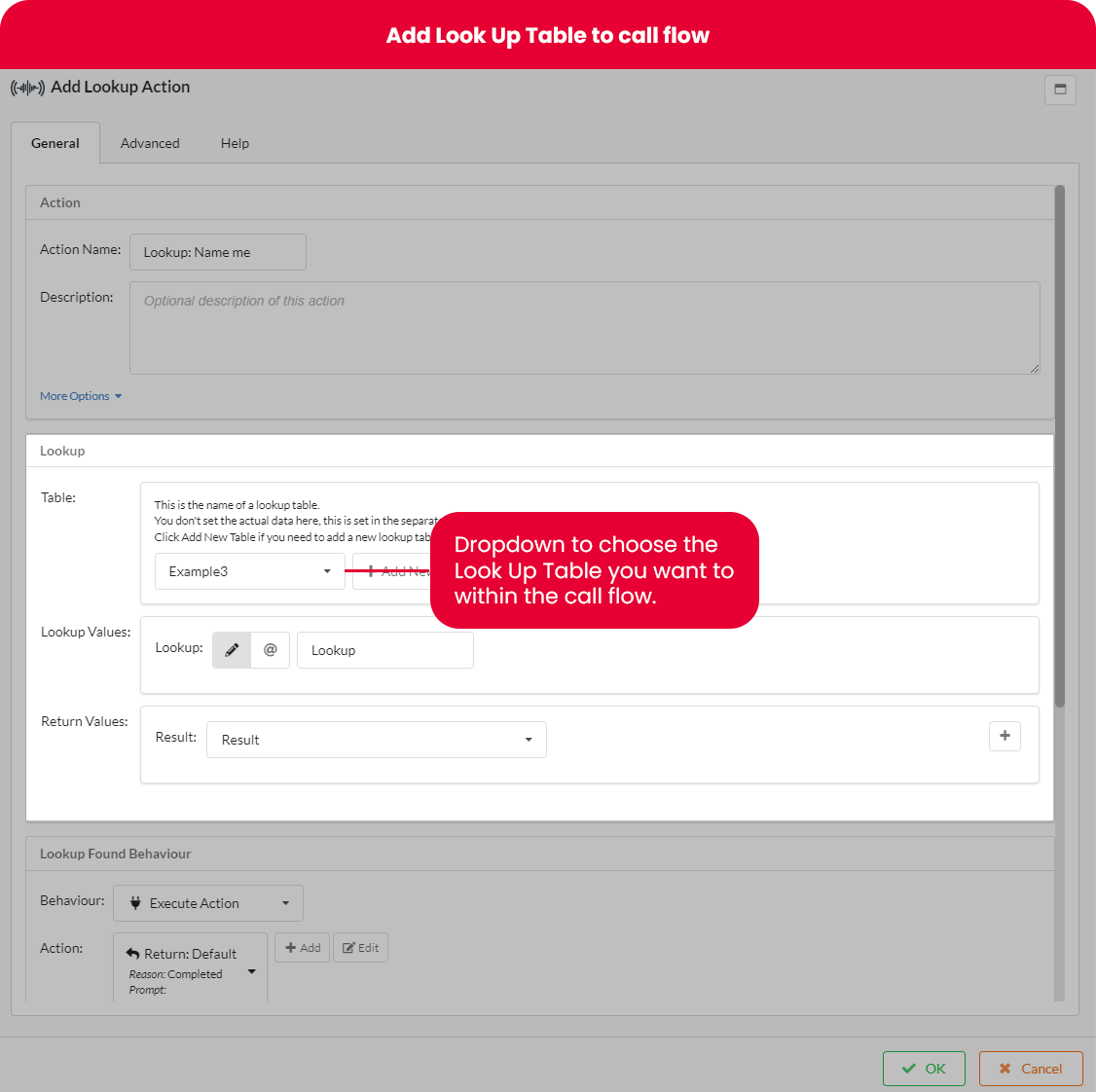
Task: Select the General tab
Action: pyautogui.click(x=55, y=143)
